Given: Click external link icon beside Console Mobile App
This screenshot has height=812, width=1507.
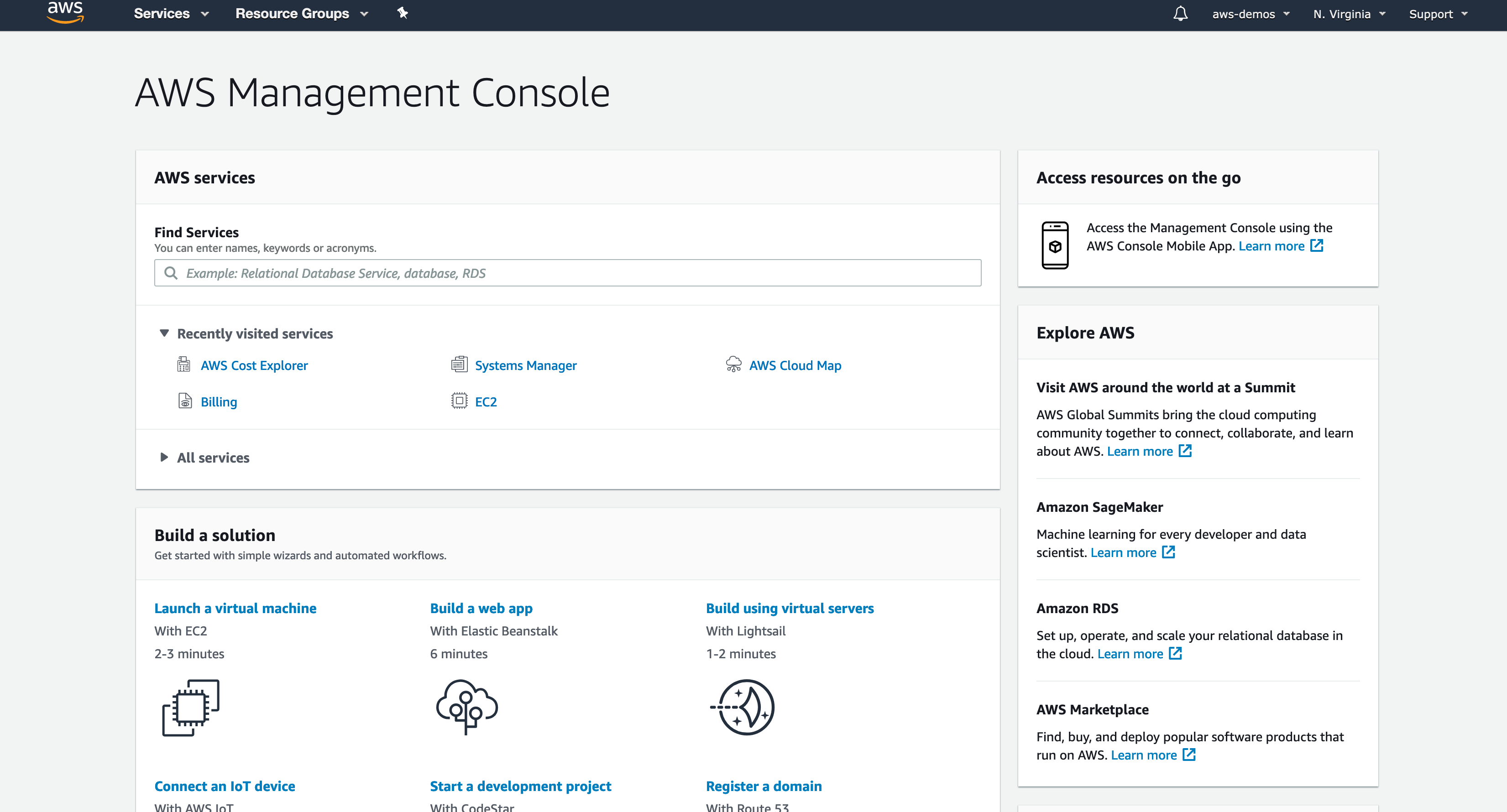Looking at the screenshot, I should pyautogui.click(x=1316, y=245).
